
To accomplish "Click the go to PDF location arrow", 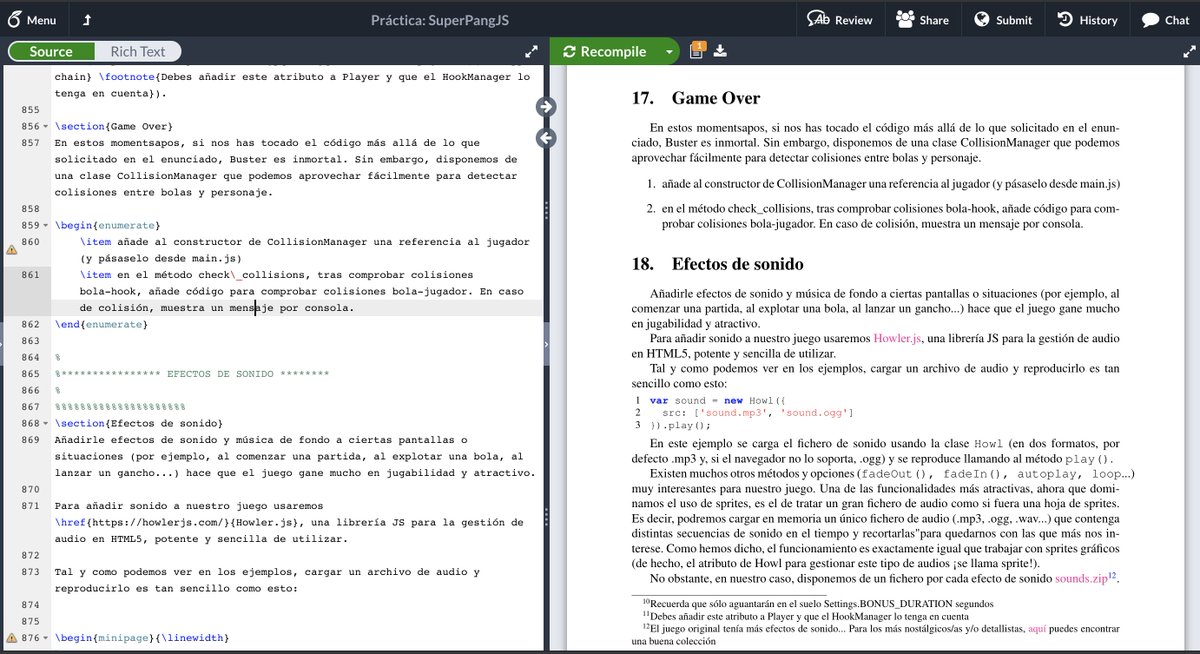I will pos(545,106).
